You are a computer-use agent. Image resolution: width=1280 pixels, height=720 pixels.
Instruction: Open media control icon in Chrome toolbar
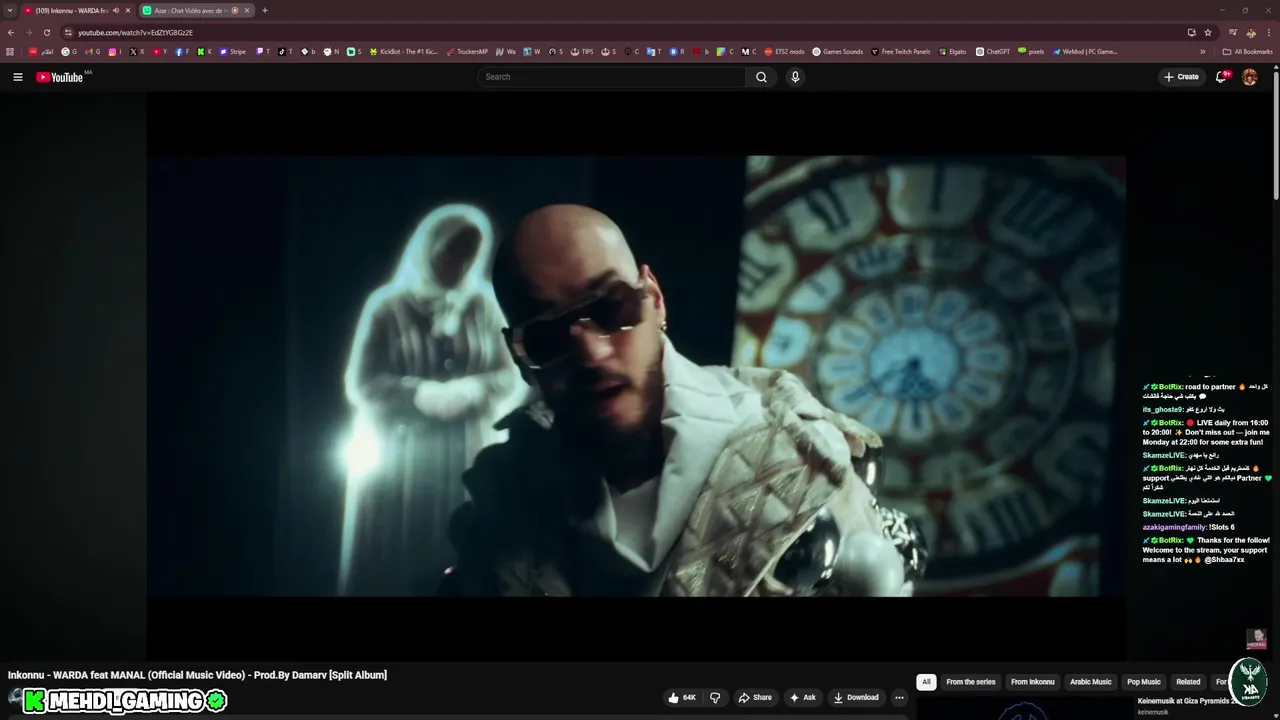click(1233, 32)
